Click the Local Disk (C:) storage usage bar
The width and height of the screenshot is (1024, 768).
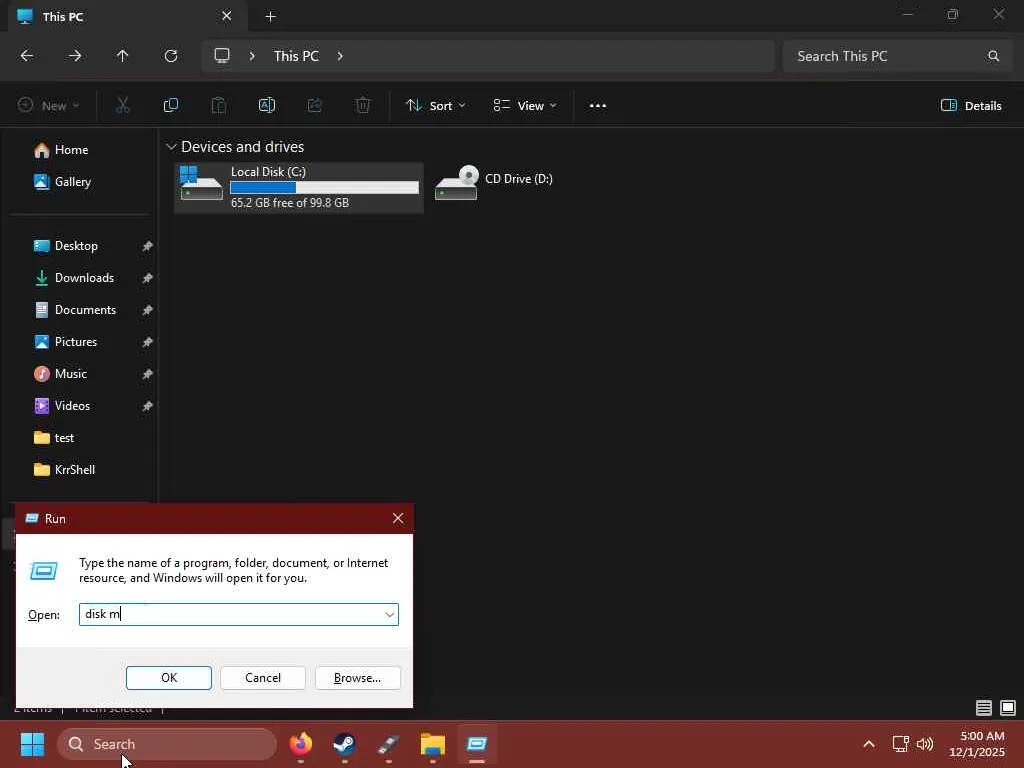[x=324, y=188]
